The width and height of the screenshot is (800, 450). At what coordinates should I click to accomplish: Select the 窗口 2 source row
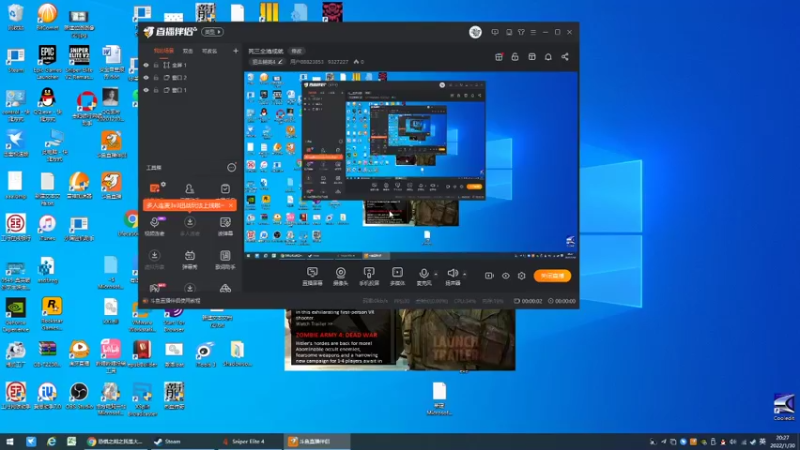click(191, 78)
